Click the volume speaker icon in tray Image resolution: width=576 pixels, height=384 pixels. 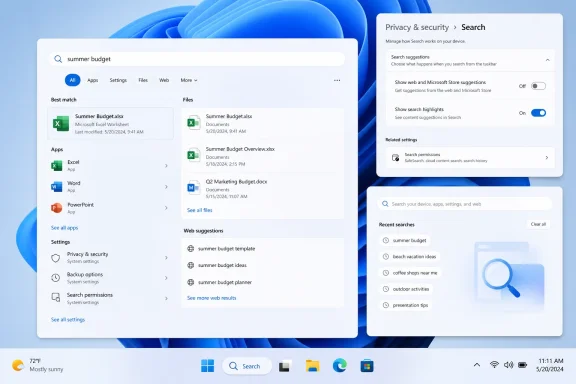508,365
